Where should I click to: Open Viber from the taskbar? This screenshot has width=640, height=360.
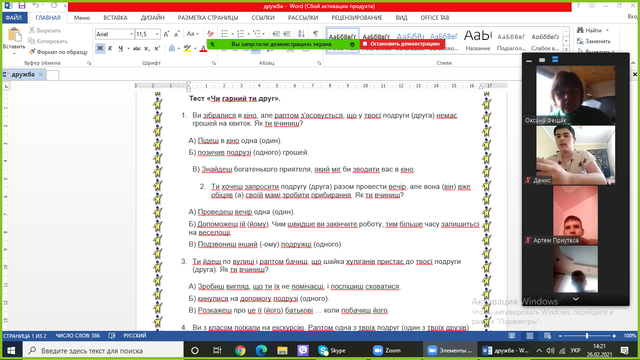(303, 350)
